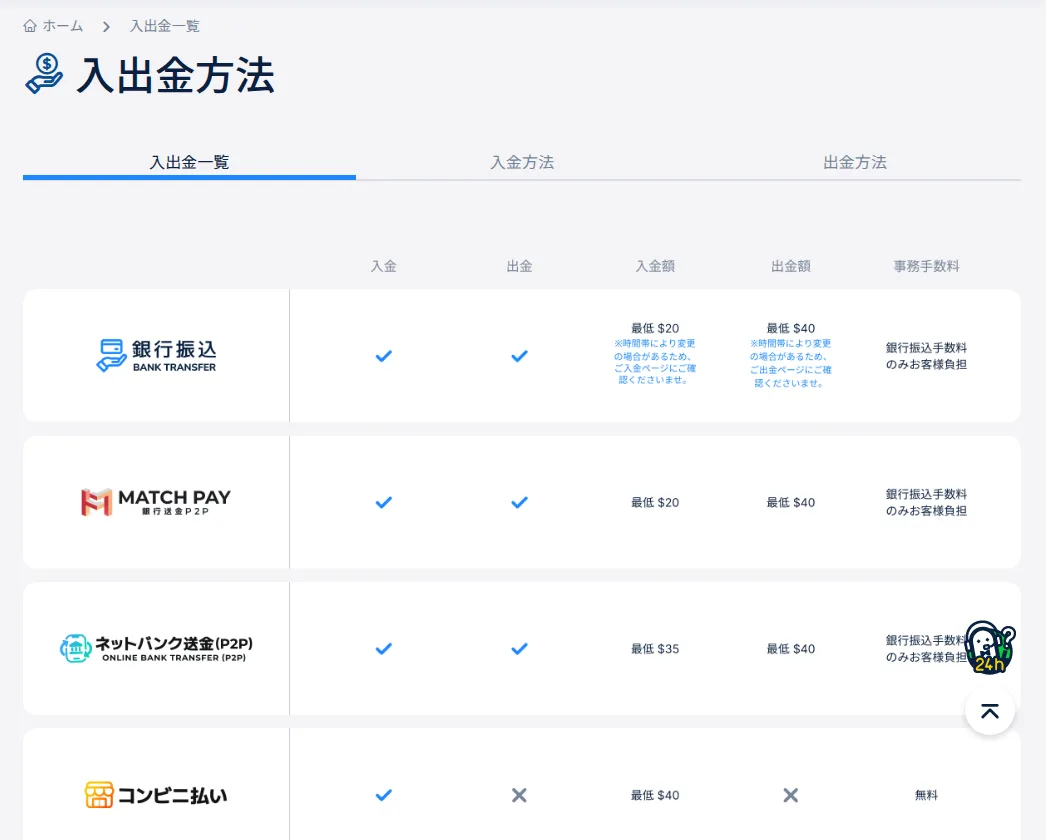Click deposit checkmark in ネットバンク送金 row
This screenshot has width=1046, height=840.
click(384, 649)
